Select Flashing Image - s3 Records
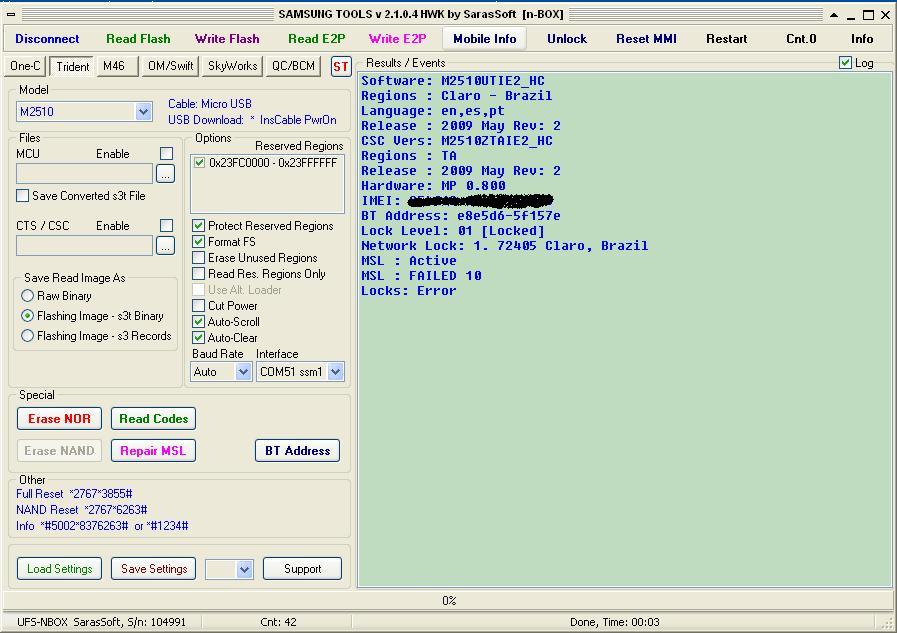 click(96, 336)
